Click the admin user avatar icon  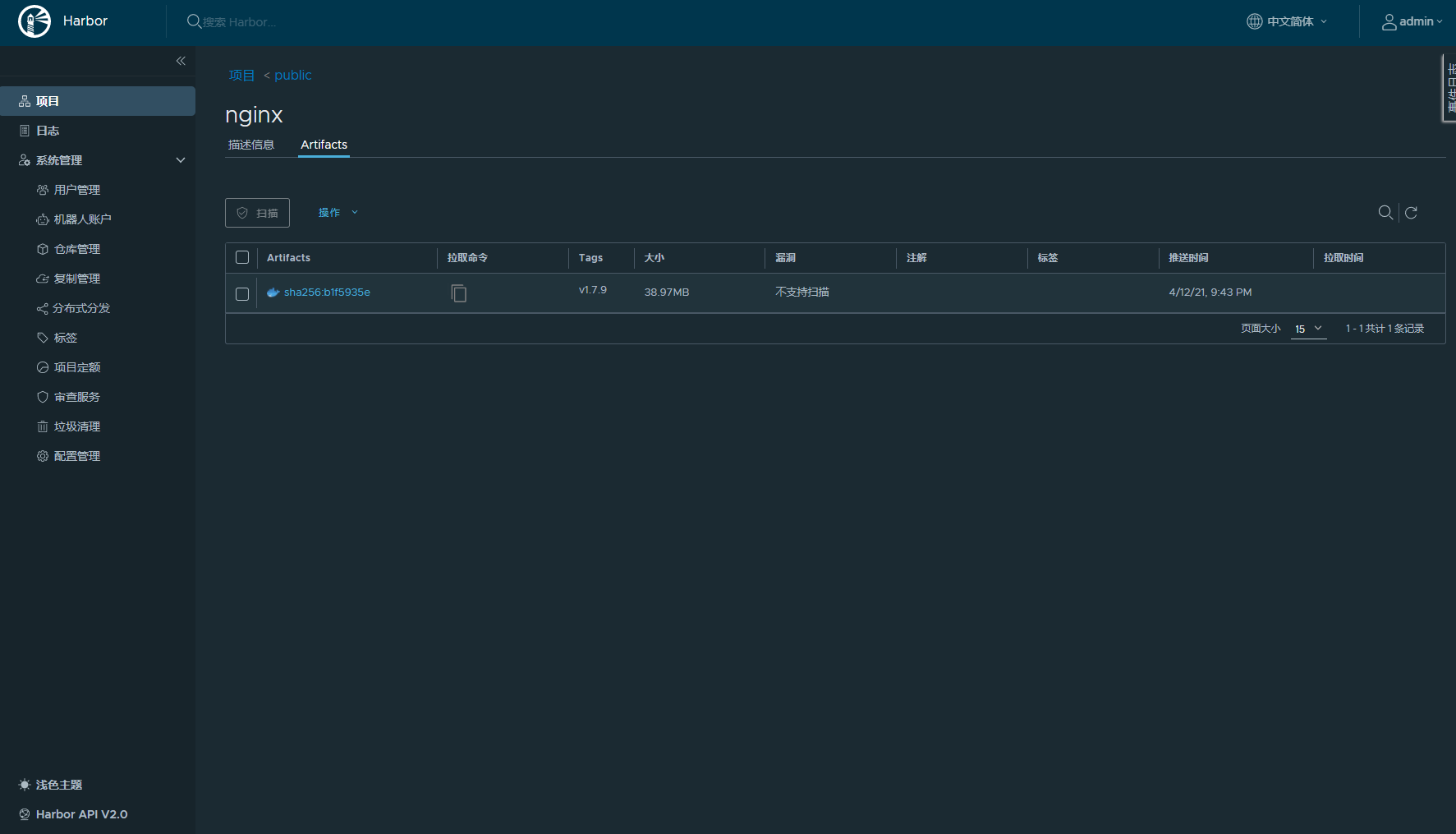(x=1389, y=22)
